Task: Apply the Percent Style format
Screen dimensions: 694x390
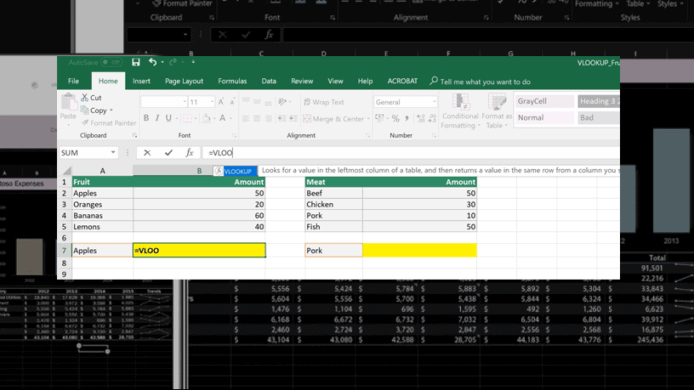Action: pyautogui.click(x=395, y=118)
